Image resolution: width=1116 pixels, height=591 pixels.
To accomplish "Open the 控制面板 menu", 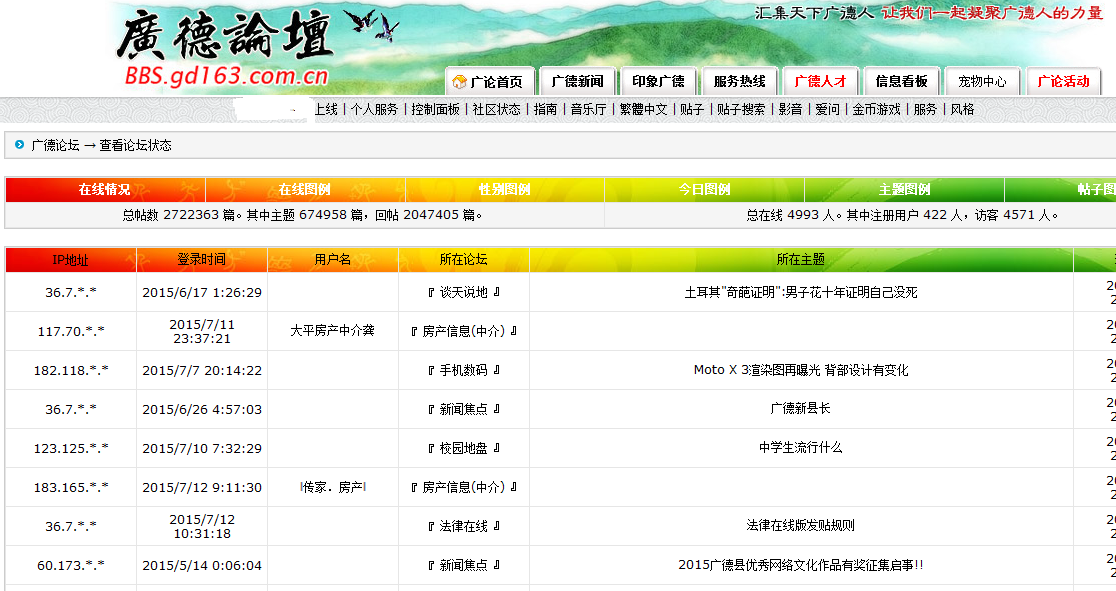I will point(436,109).
